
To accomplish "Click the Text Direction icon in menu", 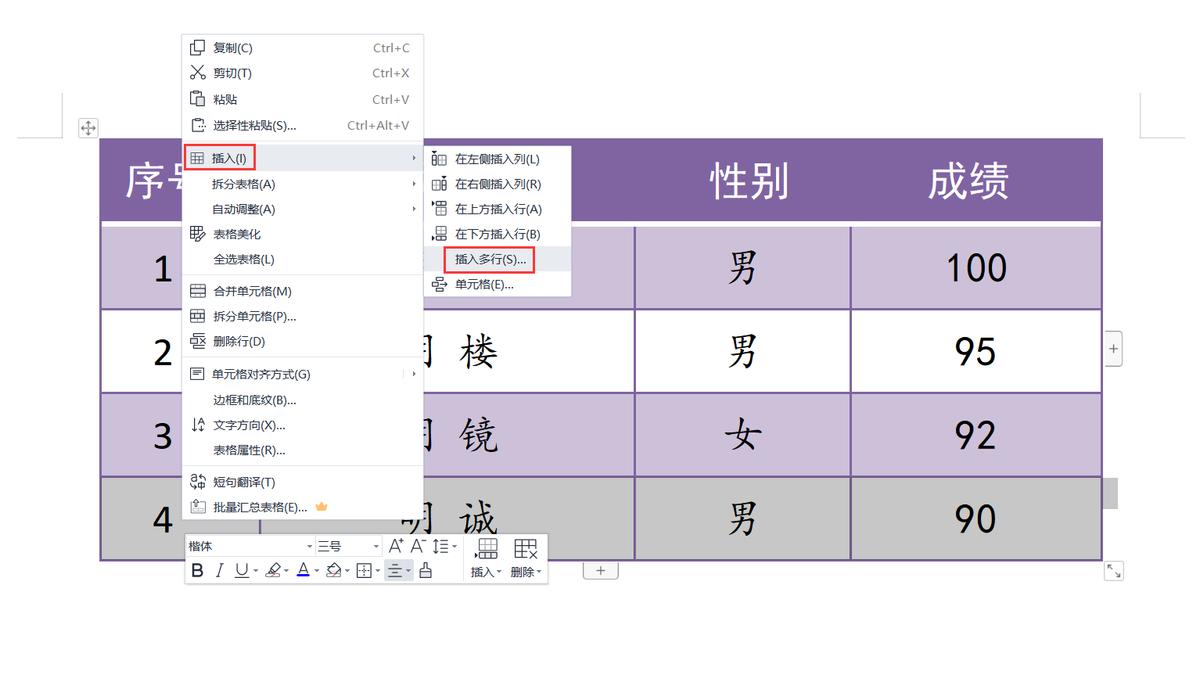I will click(x=198, y=424).
